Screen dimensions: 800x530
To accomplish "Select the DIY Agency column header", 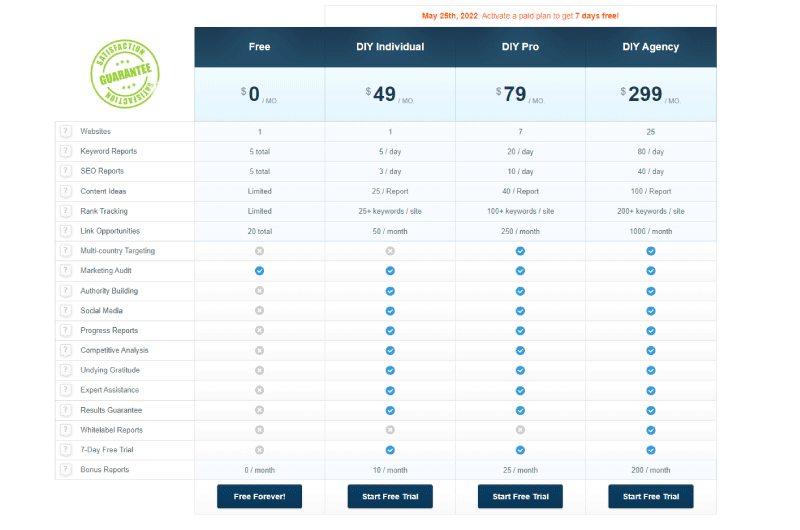I will [651, 47].
